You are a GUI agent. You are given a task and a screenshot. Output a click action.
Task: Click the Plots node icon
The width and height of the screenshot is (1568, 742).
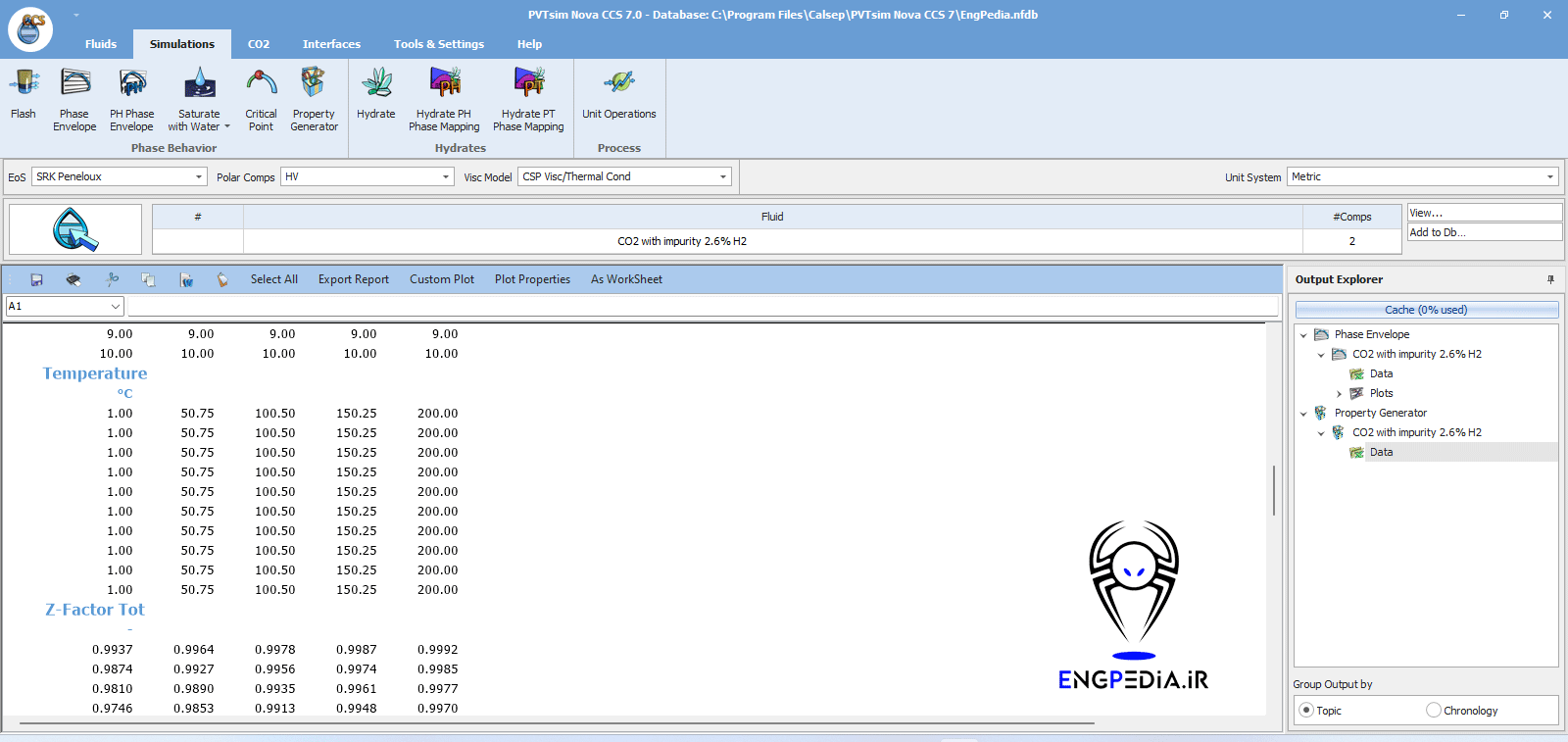1357,393
